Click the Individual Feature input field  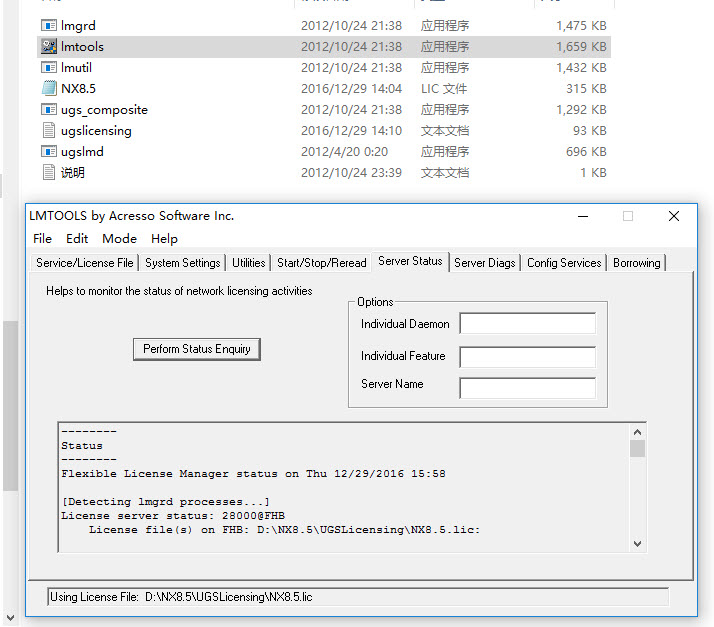click(527, 357)
